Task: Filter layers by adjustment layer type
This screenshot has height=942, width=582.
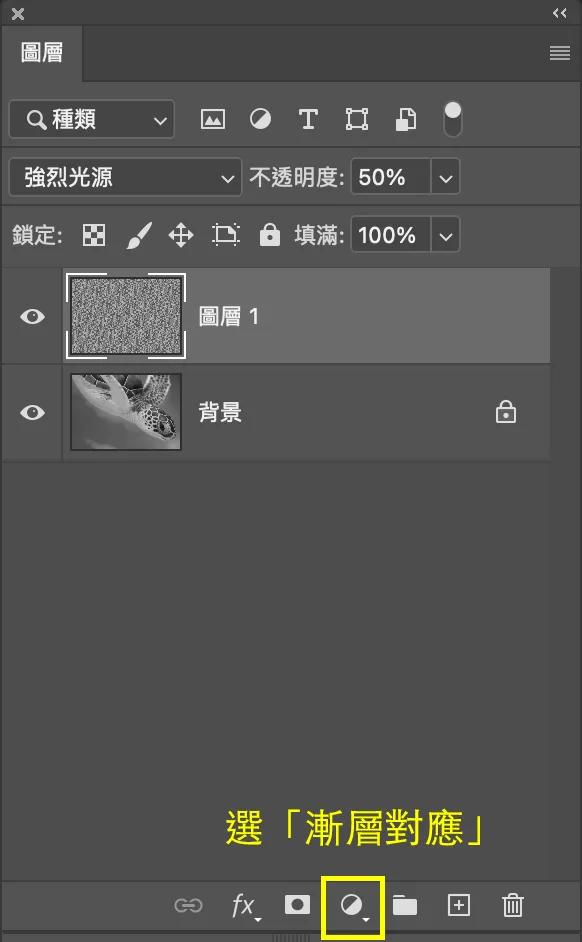Action: (x=260, y=119)
